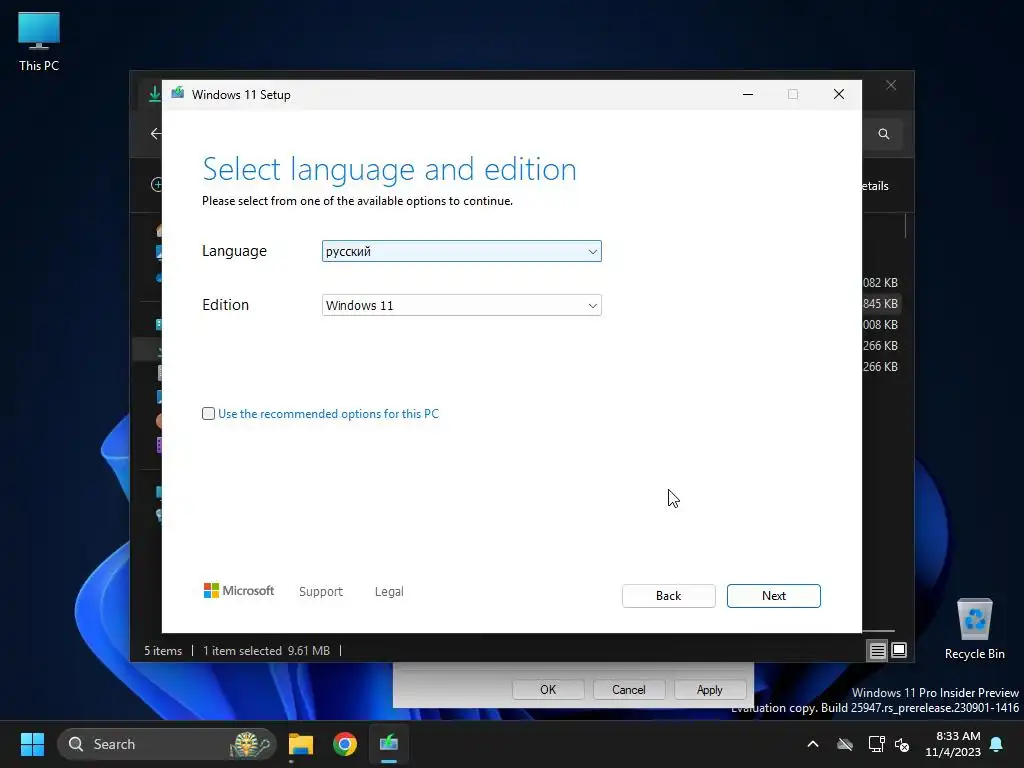The image size is (1024, 768).
Task: Switch File Explorer to details list view
Action: (877, 650)
